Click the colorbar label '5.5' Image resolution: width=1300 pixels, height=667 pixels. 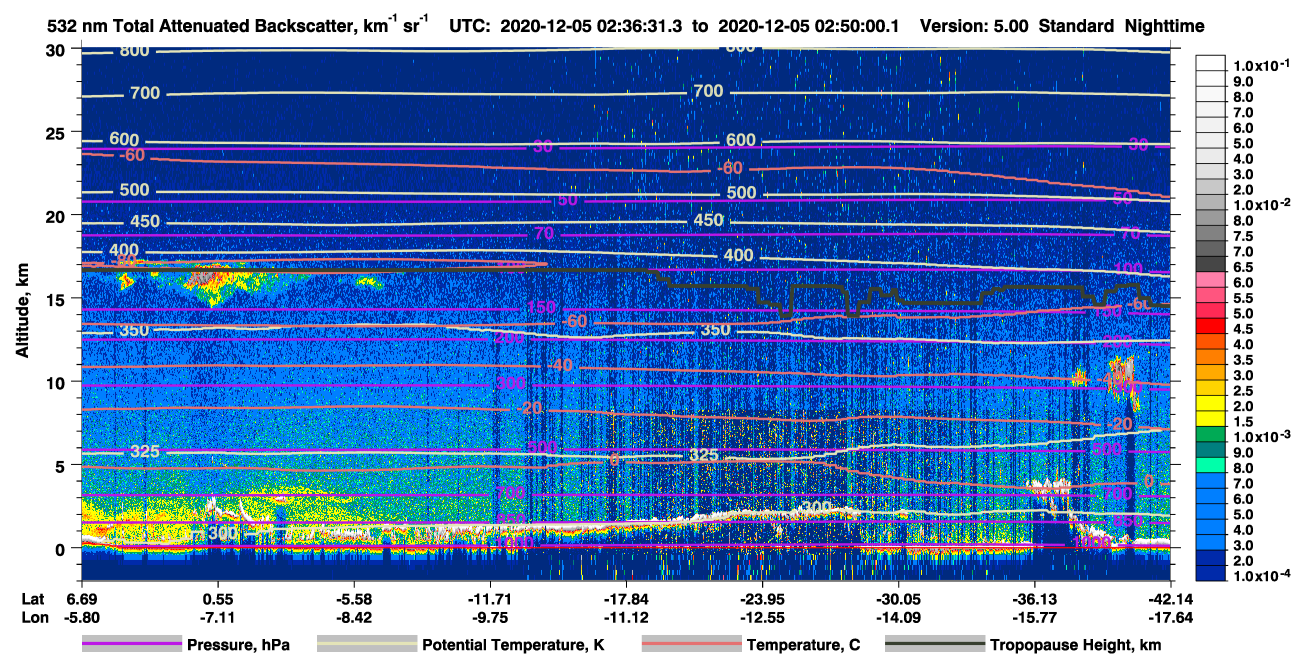1244,298
